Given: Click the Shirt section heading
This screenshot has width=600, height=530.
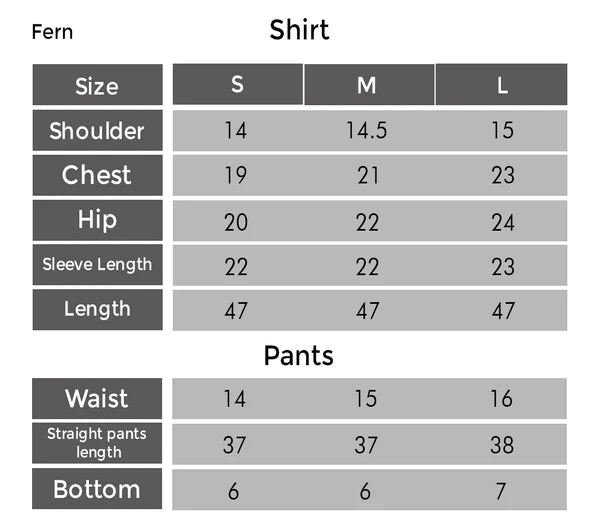Looking at the screenshot, I should (299, 30).
